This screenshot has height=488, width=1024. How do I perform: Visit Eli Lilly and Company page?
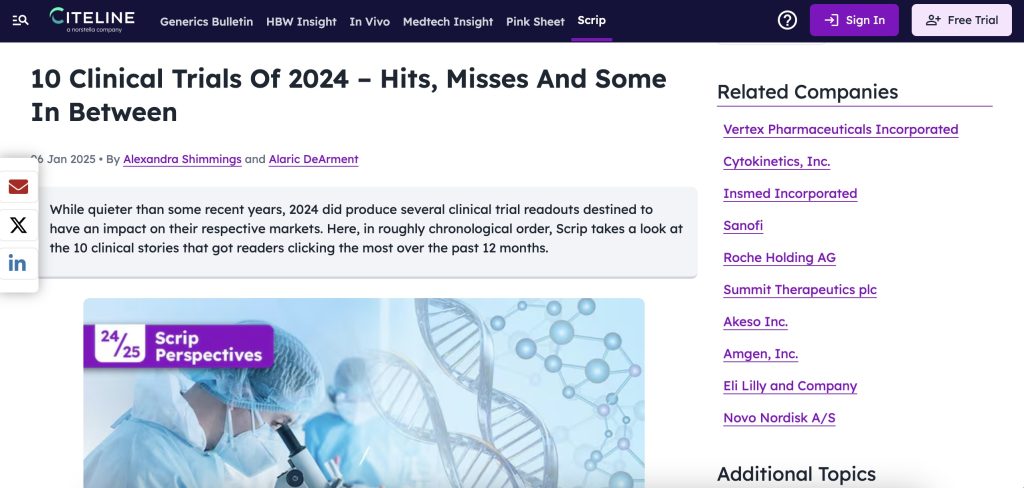click(x=790, y=386)
